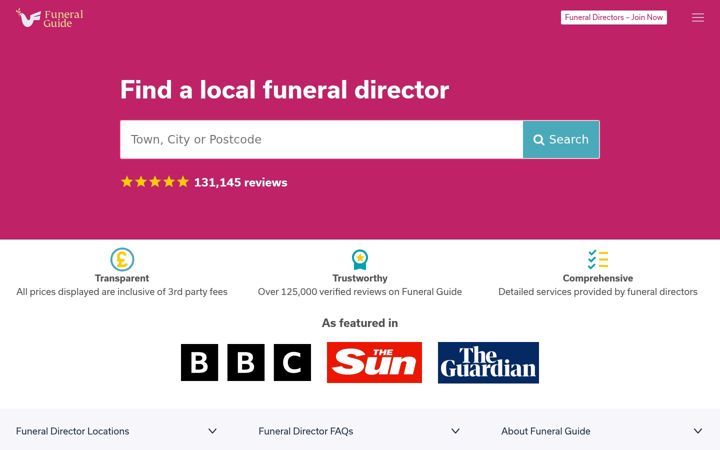Expand Funeral Director FAQs section
720x450 pixels.
point(359,431)
